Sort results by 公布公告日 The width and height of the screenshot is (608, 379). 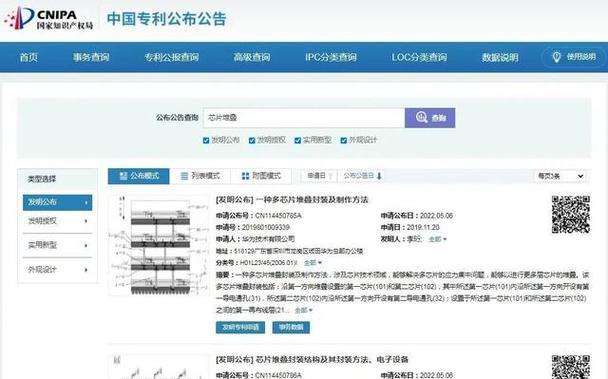362,176
